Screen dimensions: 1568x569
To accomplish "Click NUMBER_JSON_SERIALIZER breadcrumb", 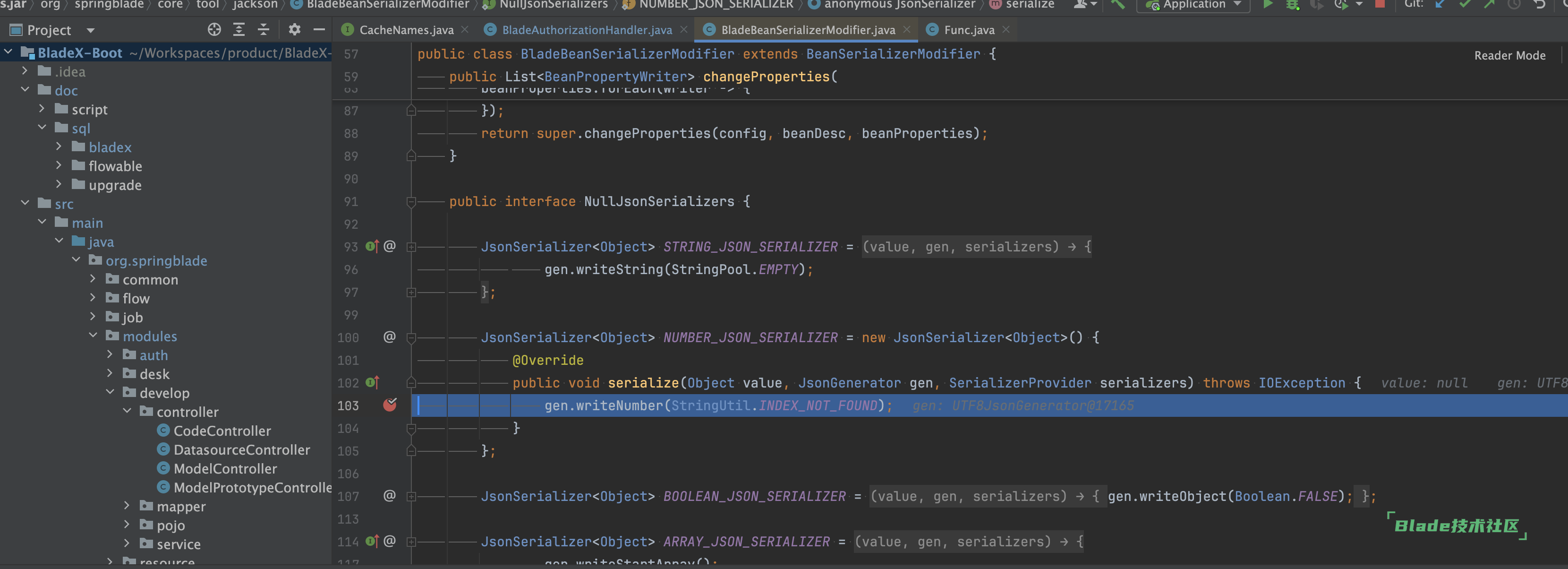I will click(716, 4).
